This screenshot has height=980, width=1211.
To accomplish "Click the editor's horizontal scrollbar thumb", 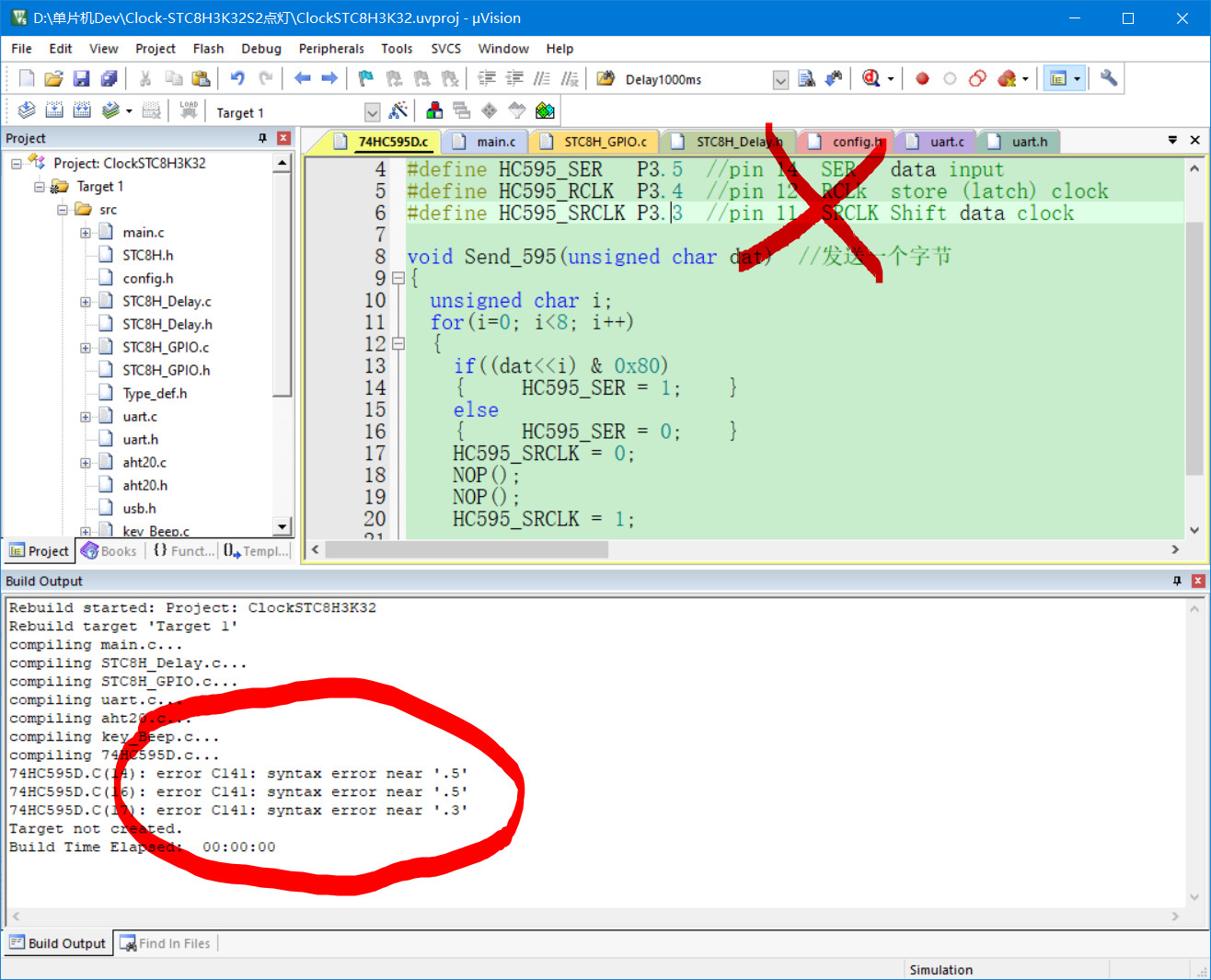I will (x=467, y=549).
